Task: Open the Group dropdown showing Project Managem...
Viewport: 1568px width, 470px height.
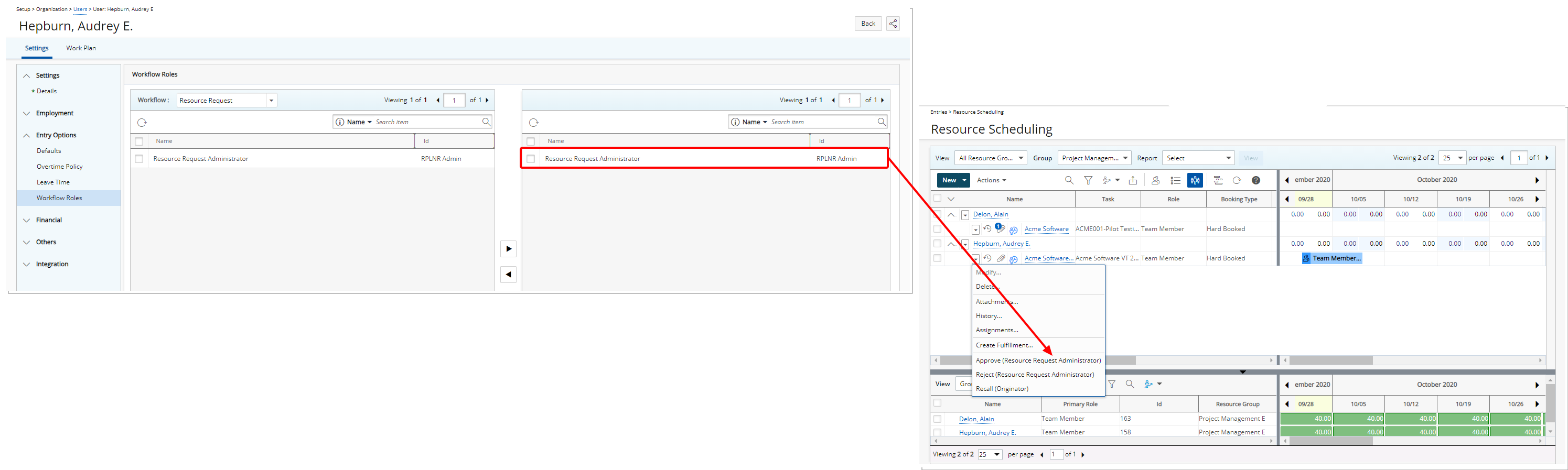Action: tap(1094, 158)
